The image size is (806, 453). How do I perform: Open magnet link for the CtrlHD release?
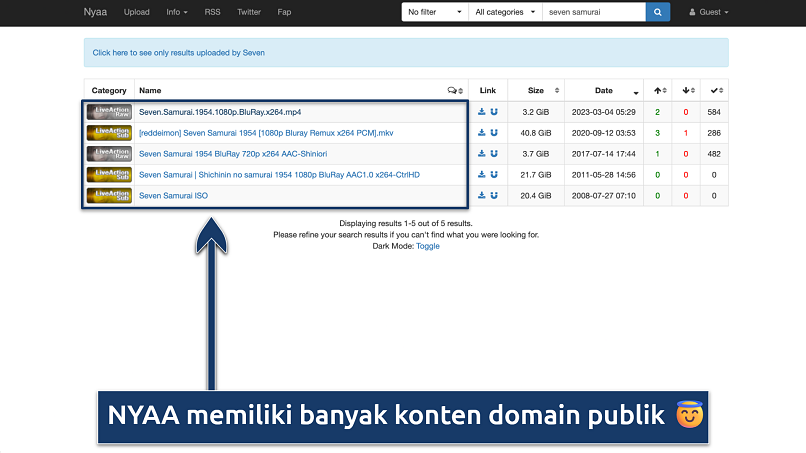tap(494, 174)
